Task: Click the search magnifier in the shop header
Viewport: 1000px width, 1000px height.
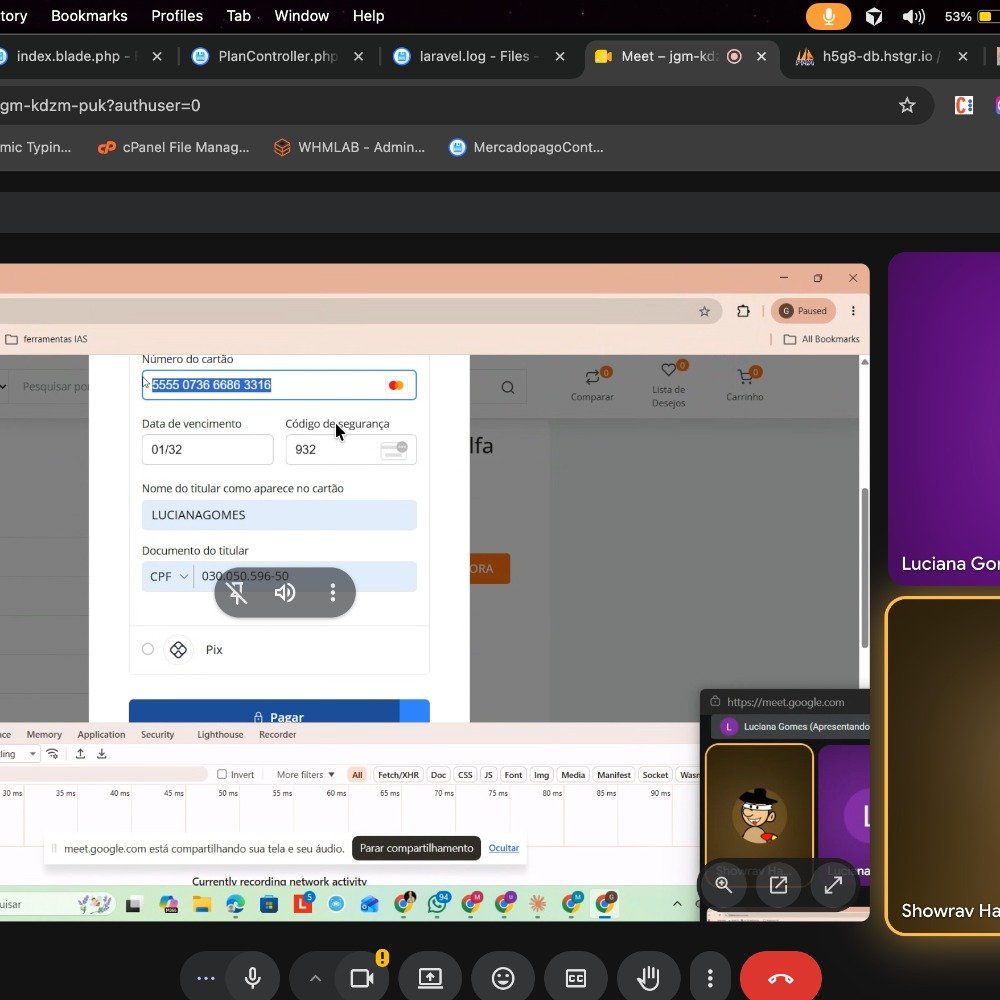Action: 508,387
